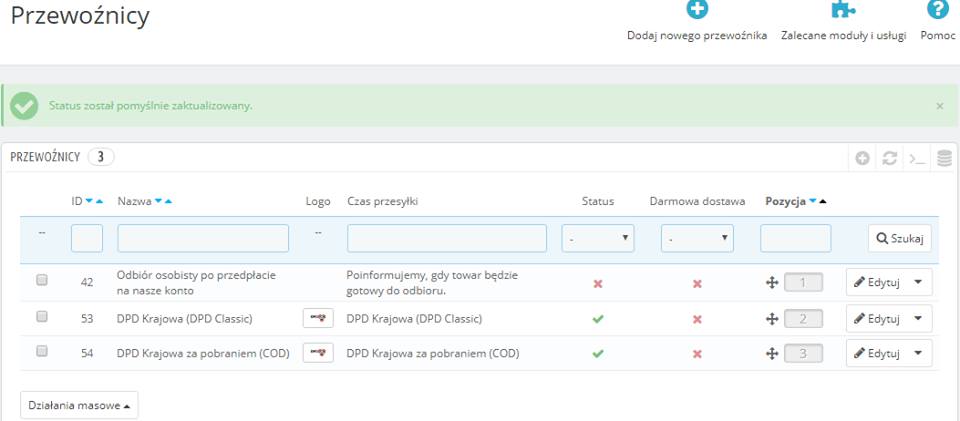Viewport: 960px width, 421px height.
Task: Sort ID column ascending
Action: coord(99,201)
